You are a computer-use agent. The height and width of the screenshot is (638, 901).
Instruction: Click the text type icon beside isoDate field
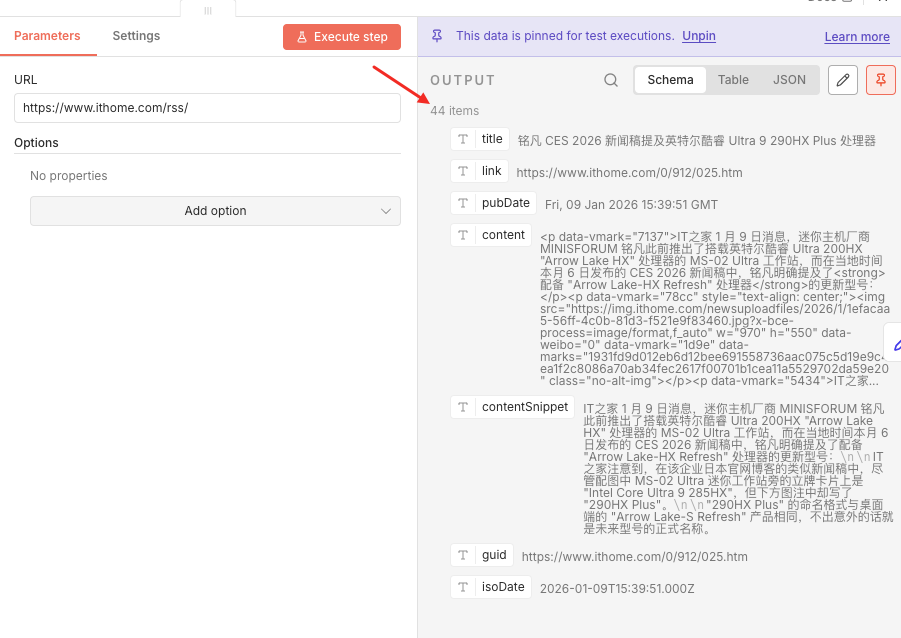point(463,587)
